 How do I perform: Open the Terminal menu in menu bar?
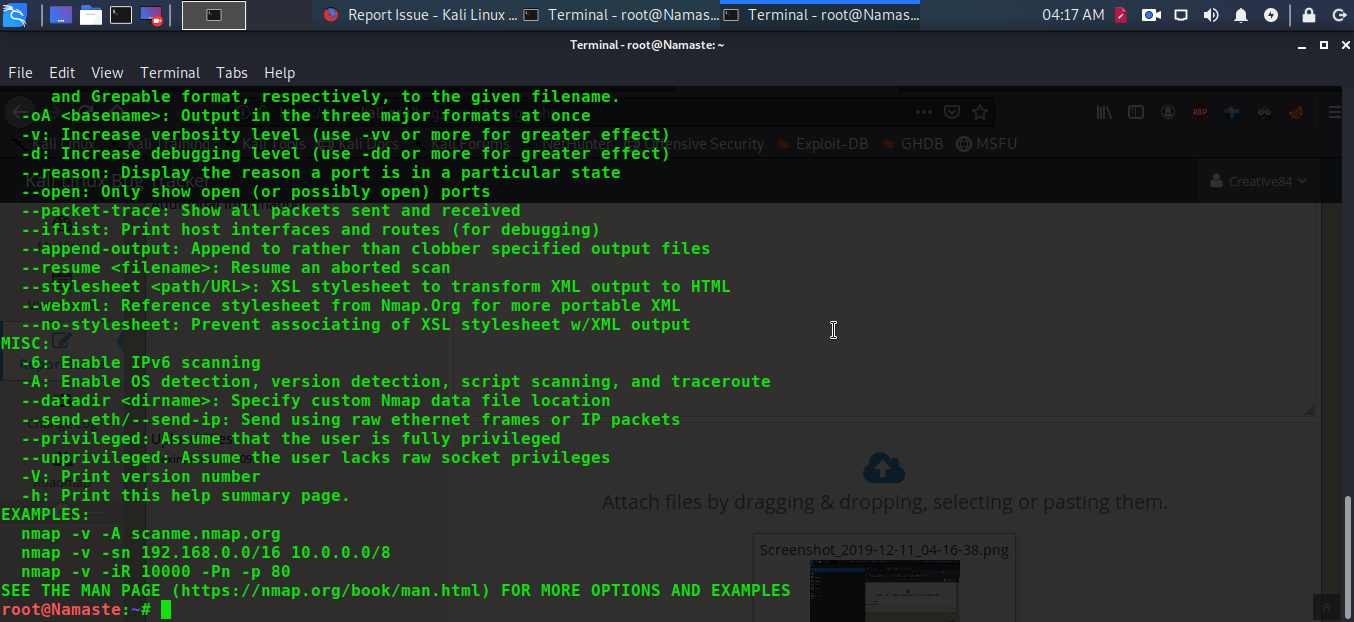(170, 73)
